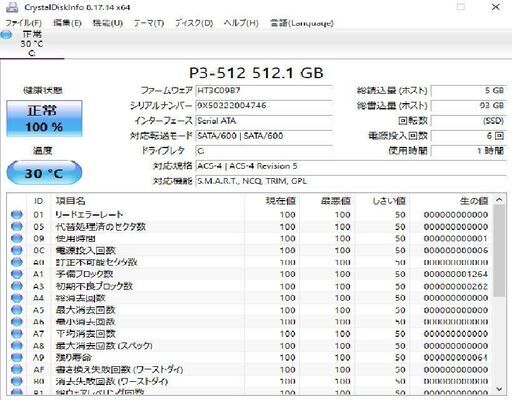This screenshot has height=400, width=512.
Task: Click the 30 °C temperature button
Action: (x=44, y=173)
